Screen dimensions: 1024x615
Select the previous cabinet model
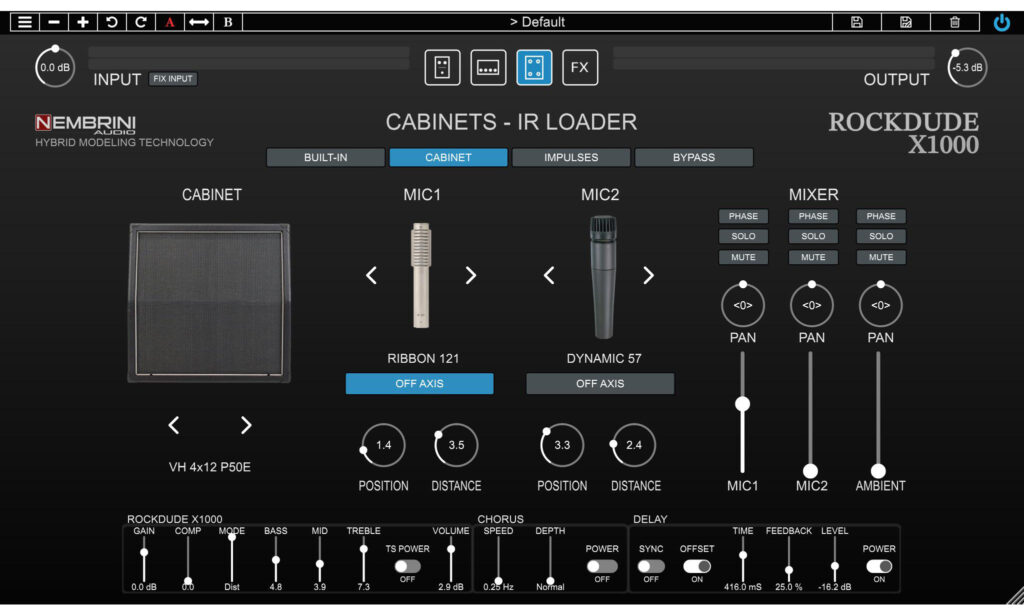tap(174, 426)
